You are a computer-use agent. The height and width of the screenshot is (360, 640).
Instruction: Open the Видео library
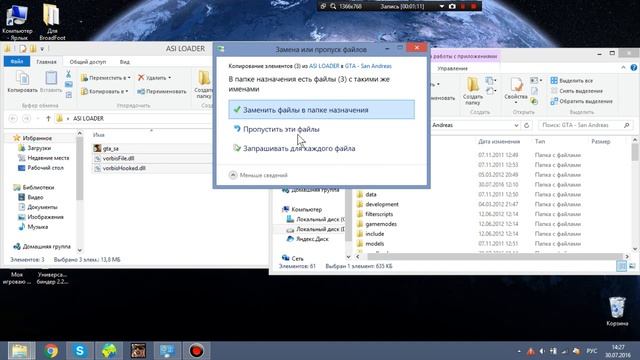pyautogui.click(x=31, y=197)
